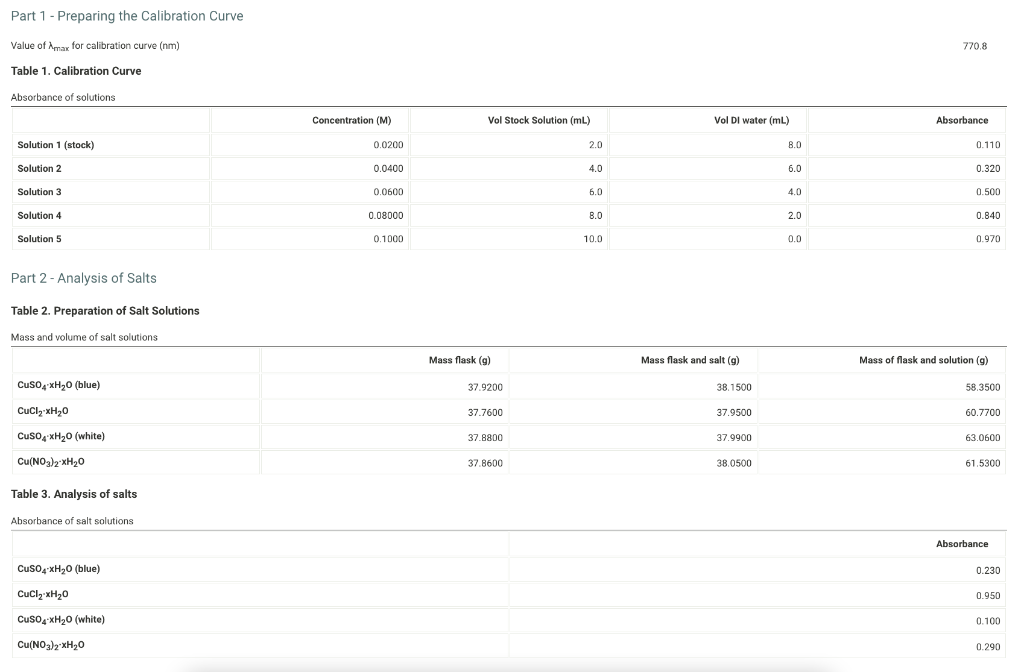Select white CuSO4 flask-and-salt mass 37.9900
This screenshot has width=1024, height=672.
734,438
